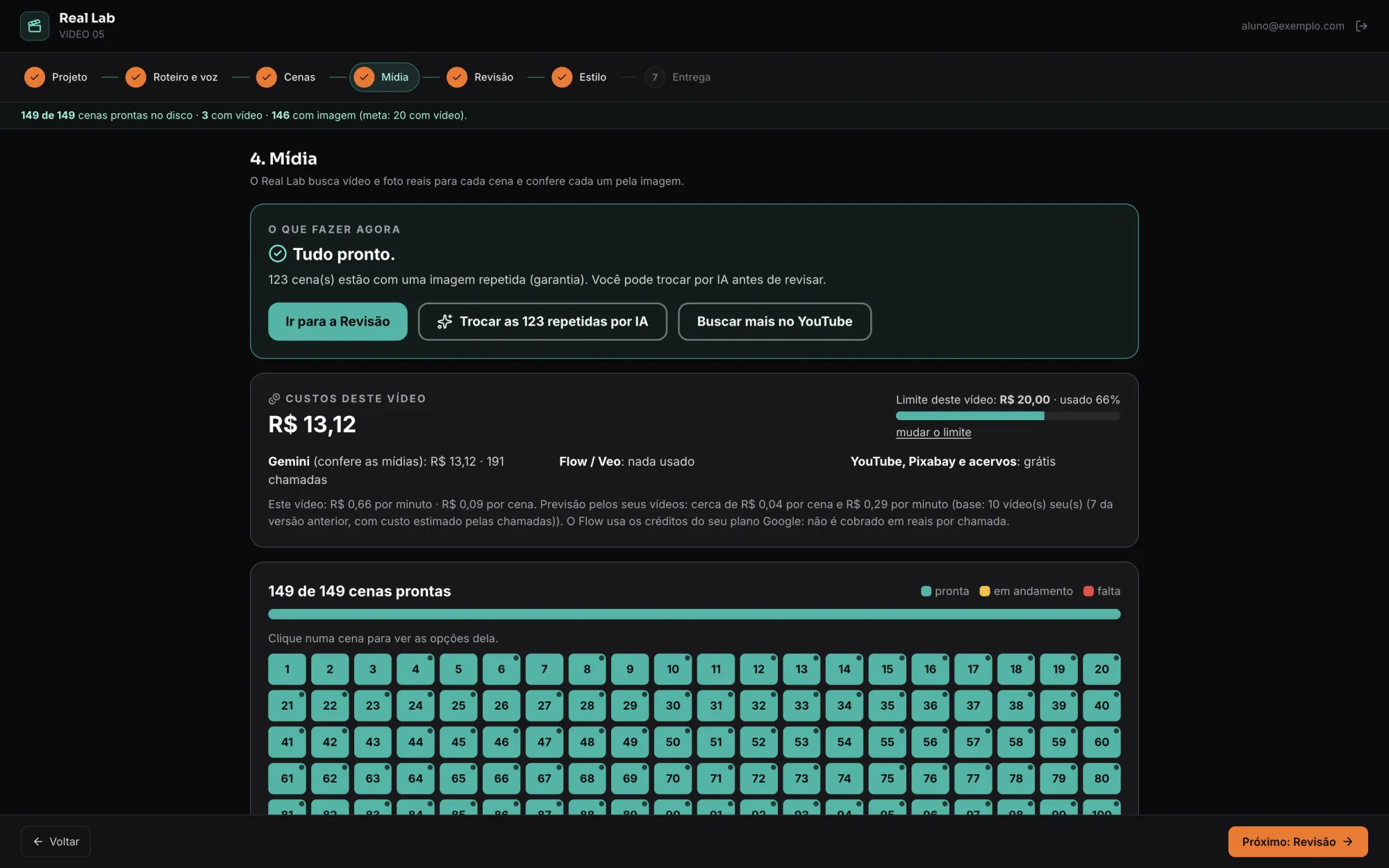Click the em andamento legend swatch

tap(985, 591)
